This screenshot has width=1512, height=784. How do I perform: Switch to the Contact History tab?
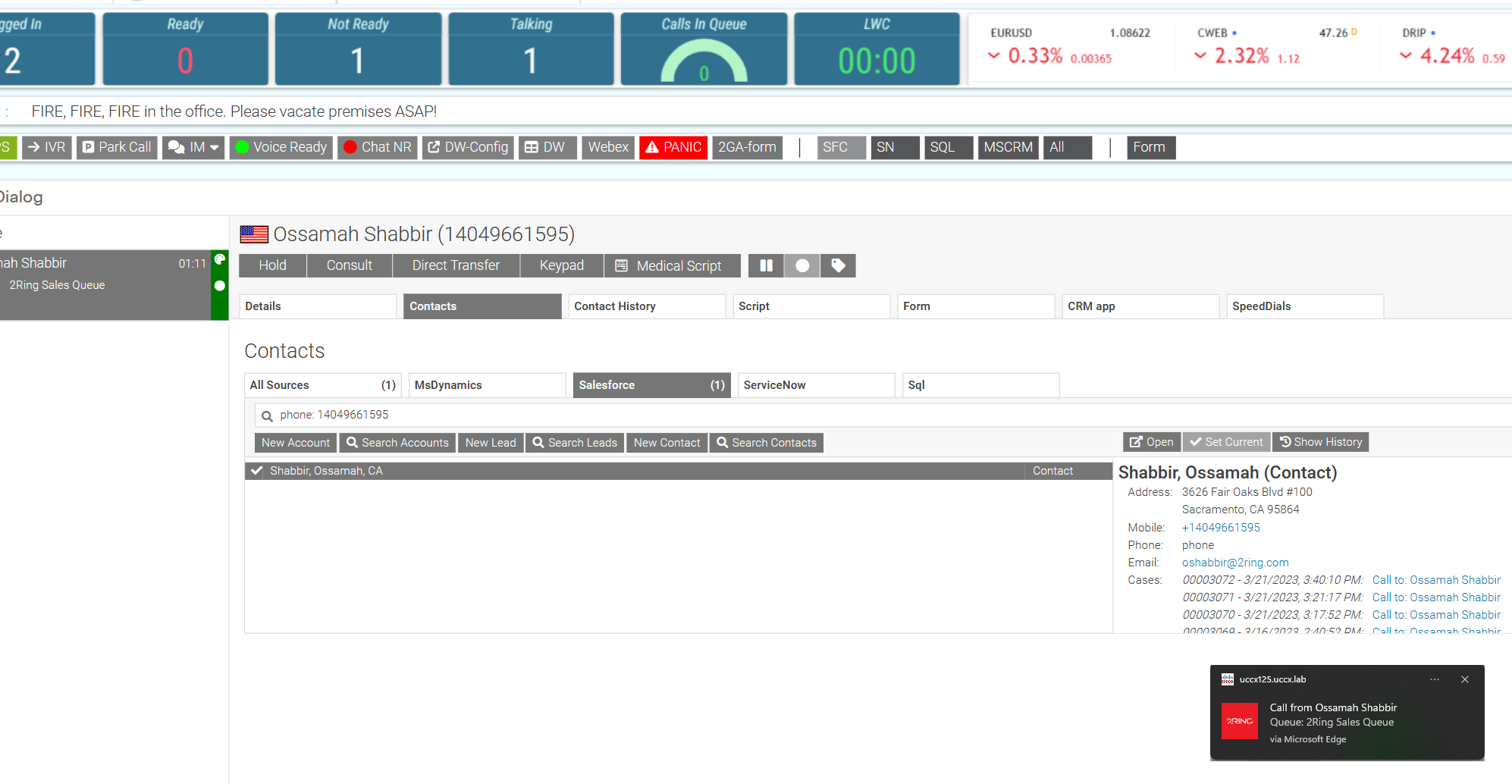[x=647, y=306]
